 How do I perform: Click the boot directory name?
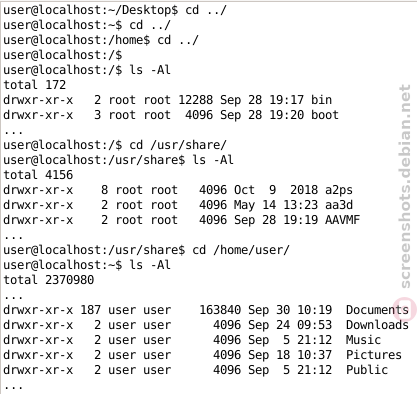pyautogui.click(x=325, y=115)
